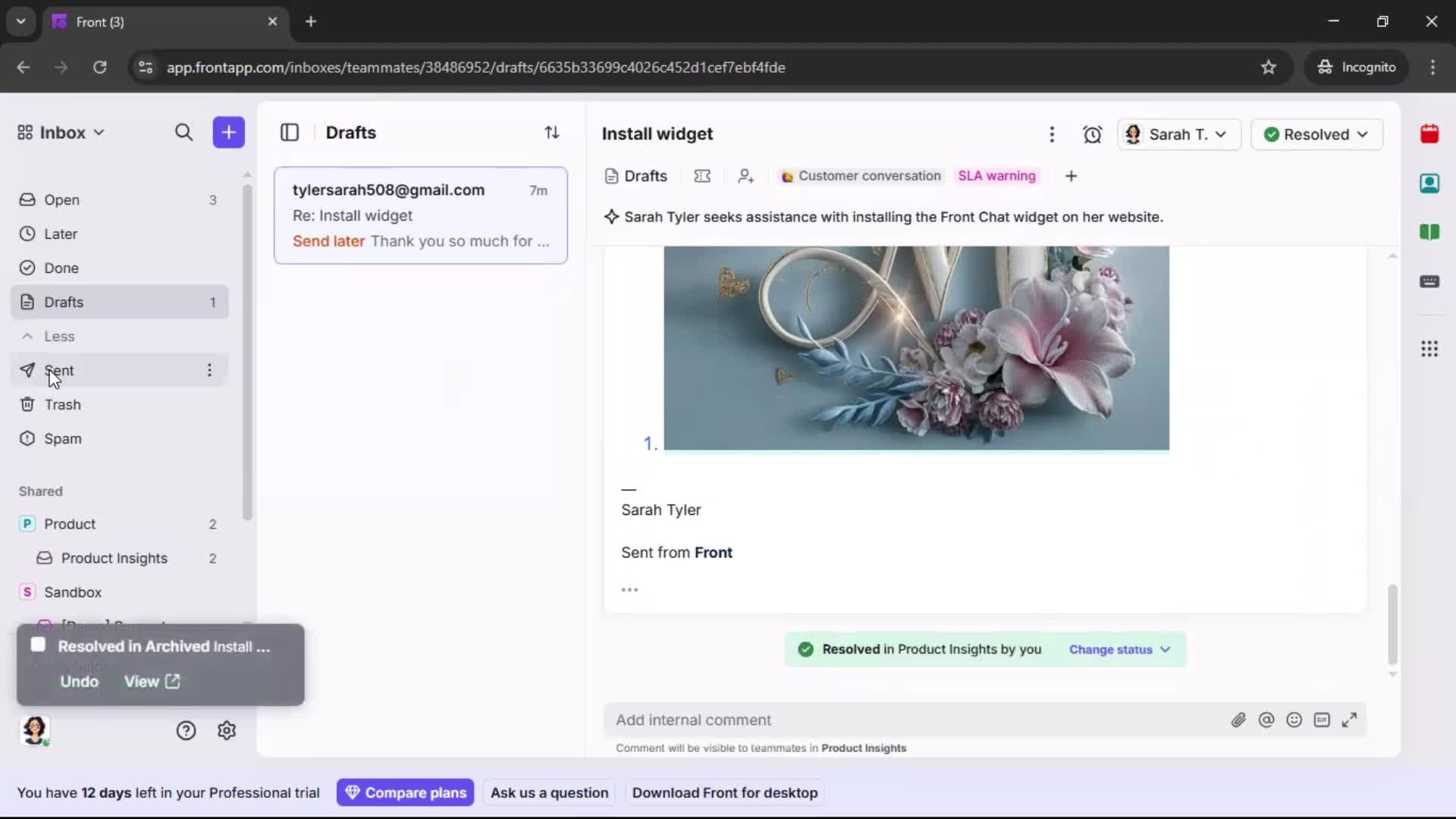Check the checkbox in the Resolved notification

tap(38, 645)
